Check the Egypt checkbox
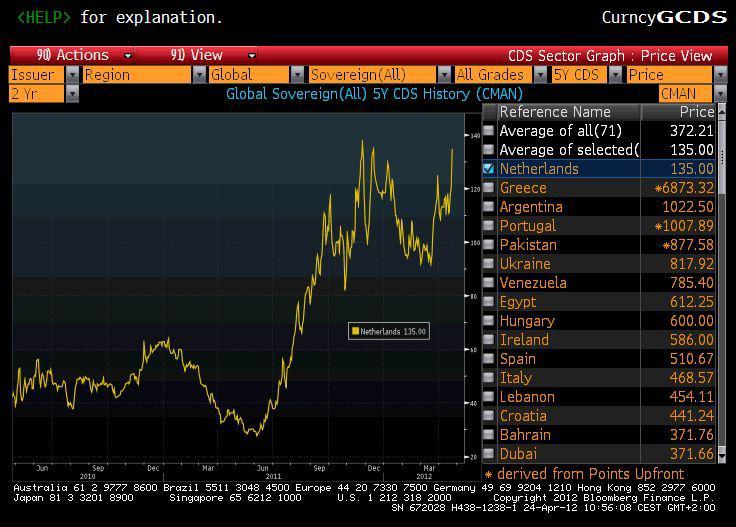 point(489,302)
